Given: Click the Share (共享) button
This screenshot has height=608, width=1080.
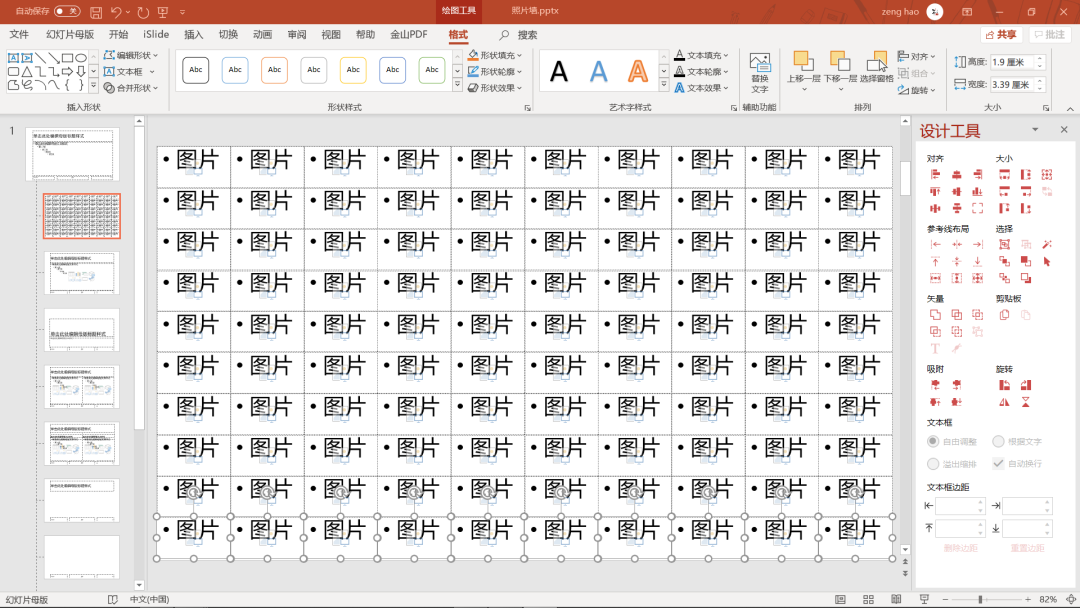Looking at the screenshot, I should tap(1000, 34).
